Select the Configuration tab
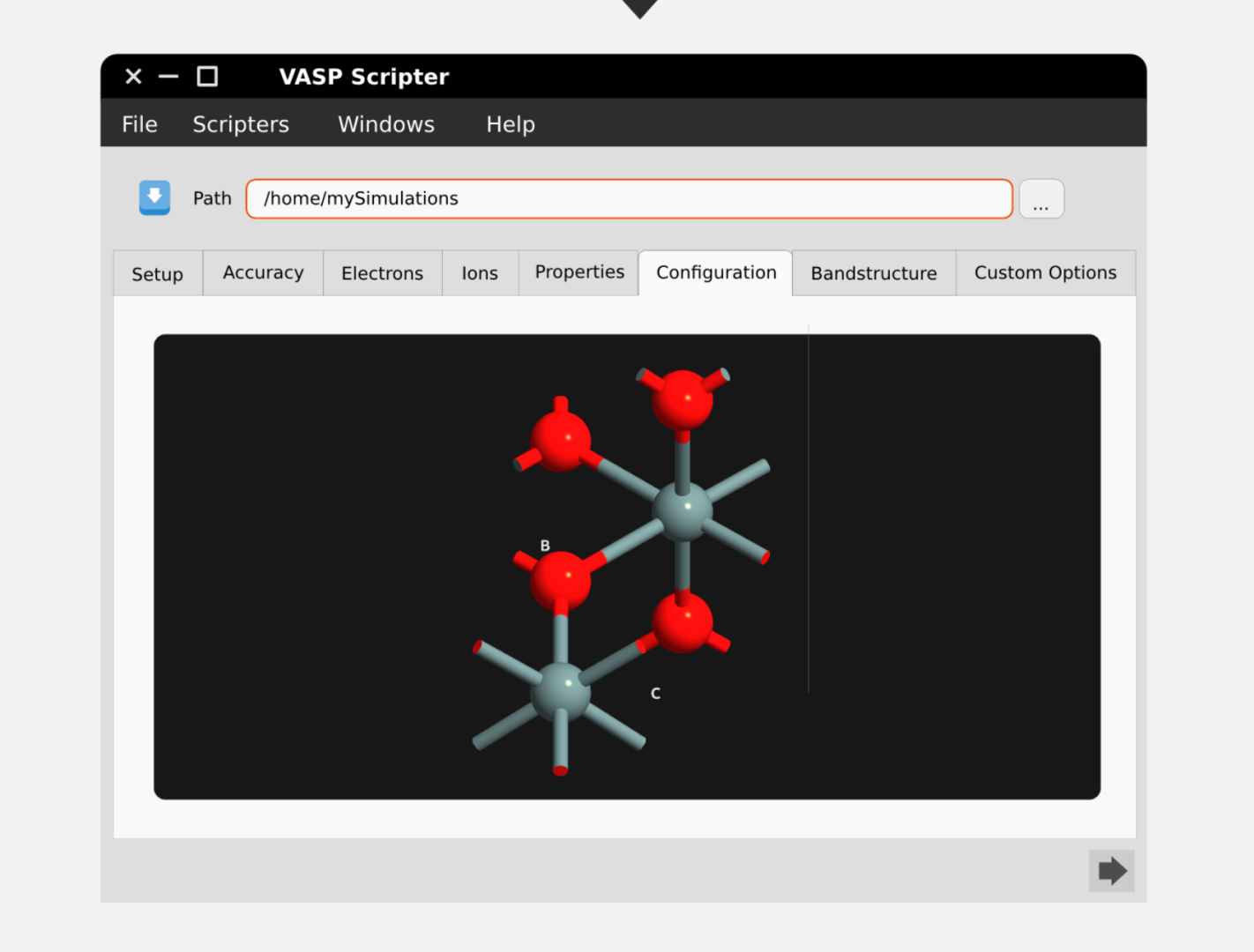Image resolution: width=1254 pixels, height=952 pixels. (716, 272)
